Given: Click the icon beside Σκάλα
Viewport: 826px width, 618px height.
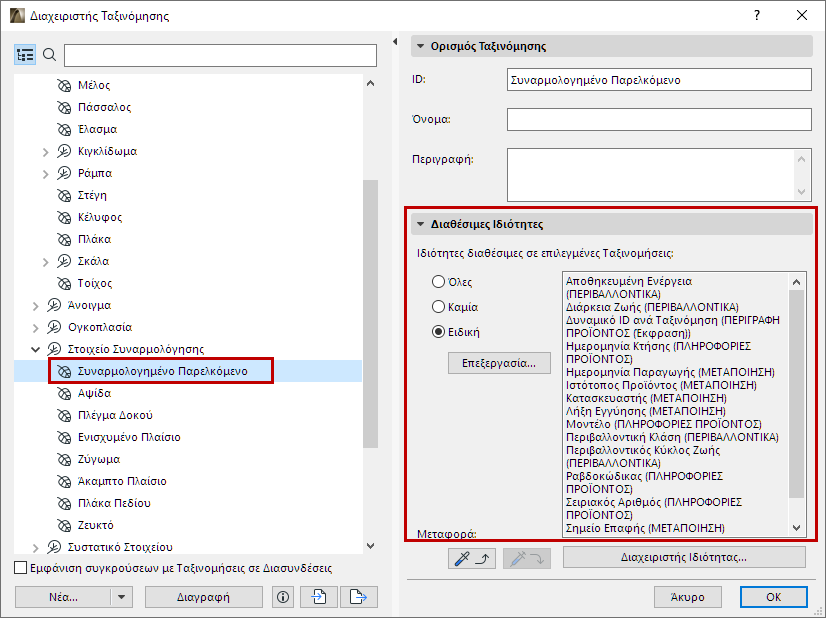Looking at the screenshot, I should 64,261.
